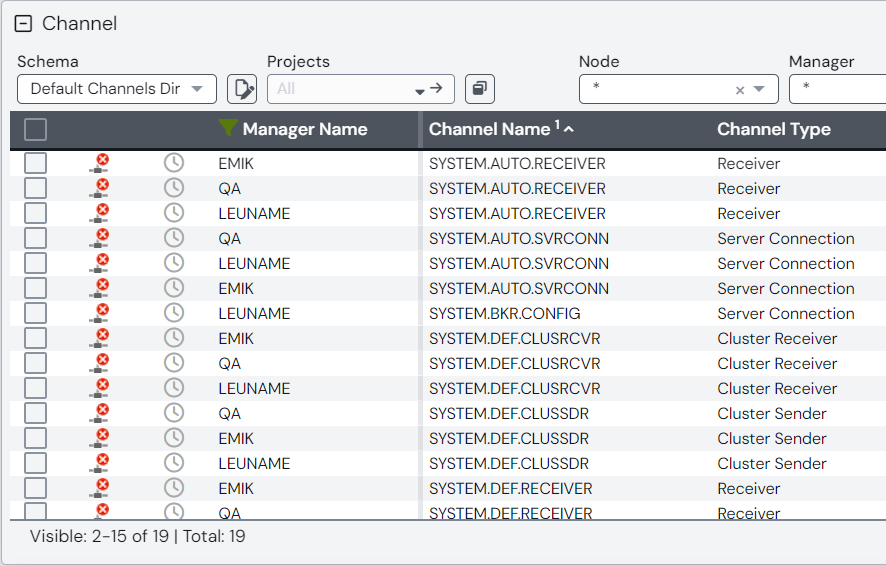Click clock icon for LEUNAME SYSTEM.BKR.CONFIG row

click(174, 314)
